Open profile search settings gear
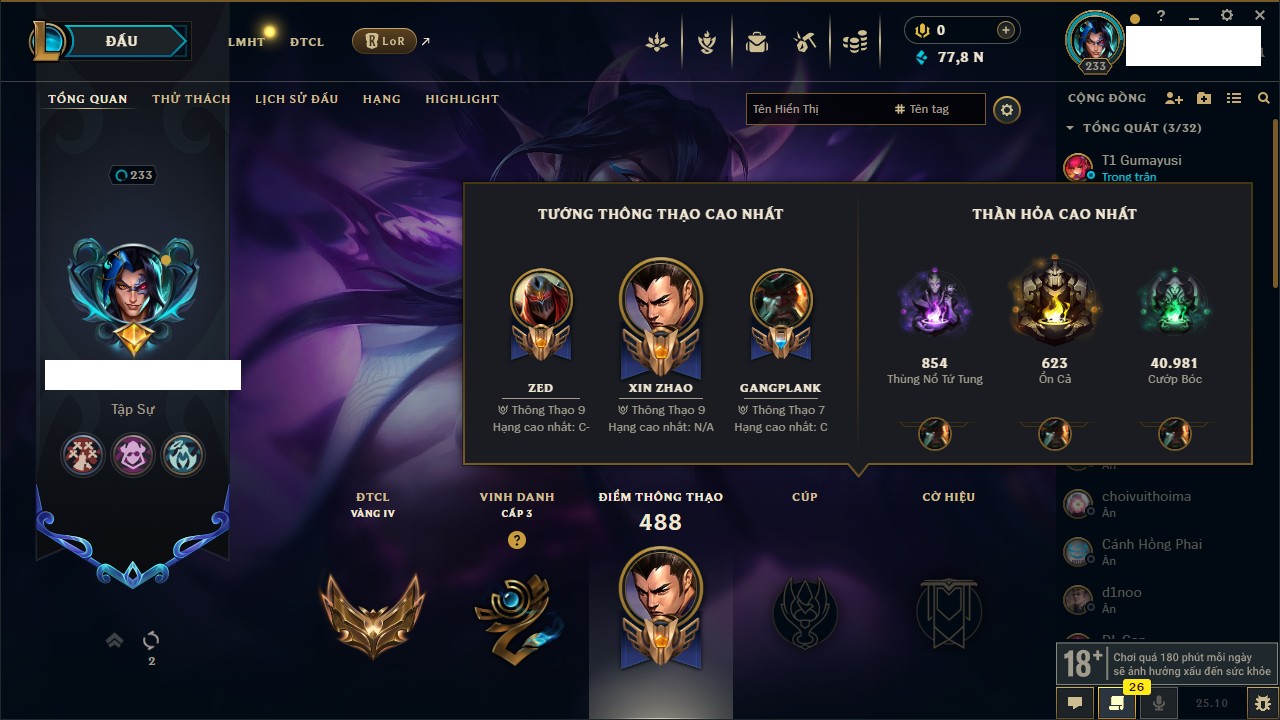 (x=1007, y=110)
